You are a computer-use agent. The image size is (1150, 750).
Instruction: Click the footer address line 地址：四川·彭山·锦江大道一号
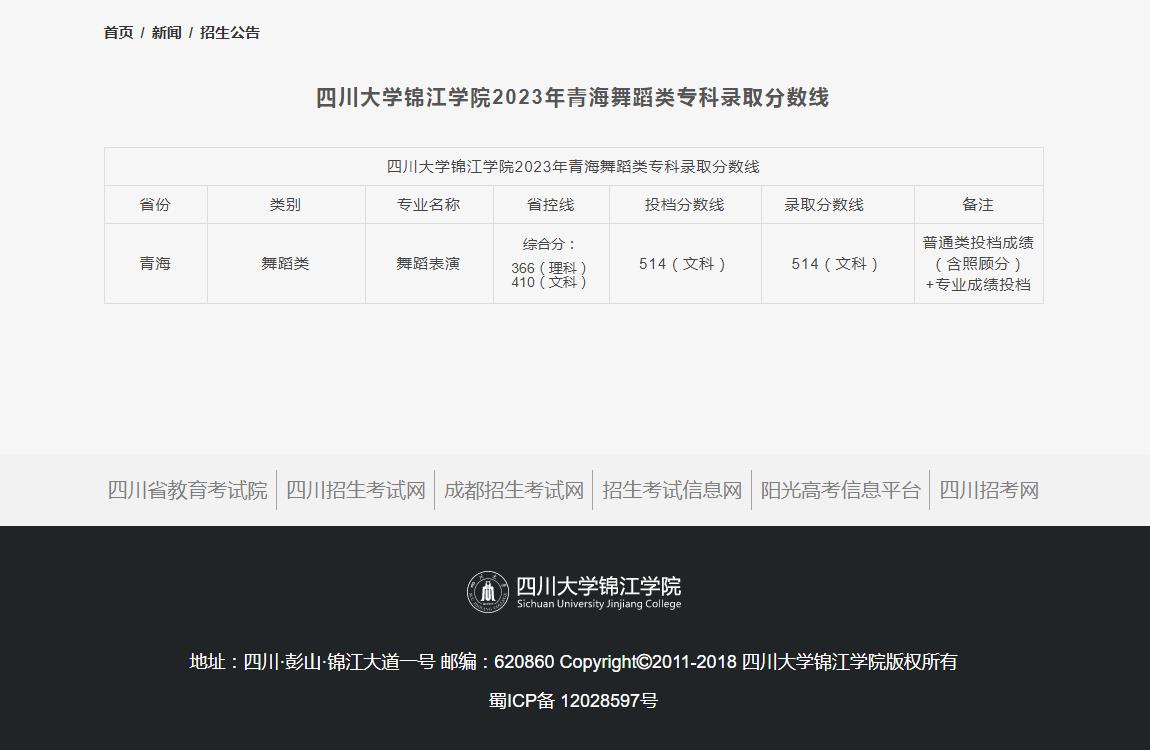(312, 662)
